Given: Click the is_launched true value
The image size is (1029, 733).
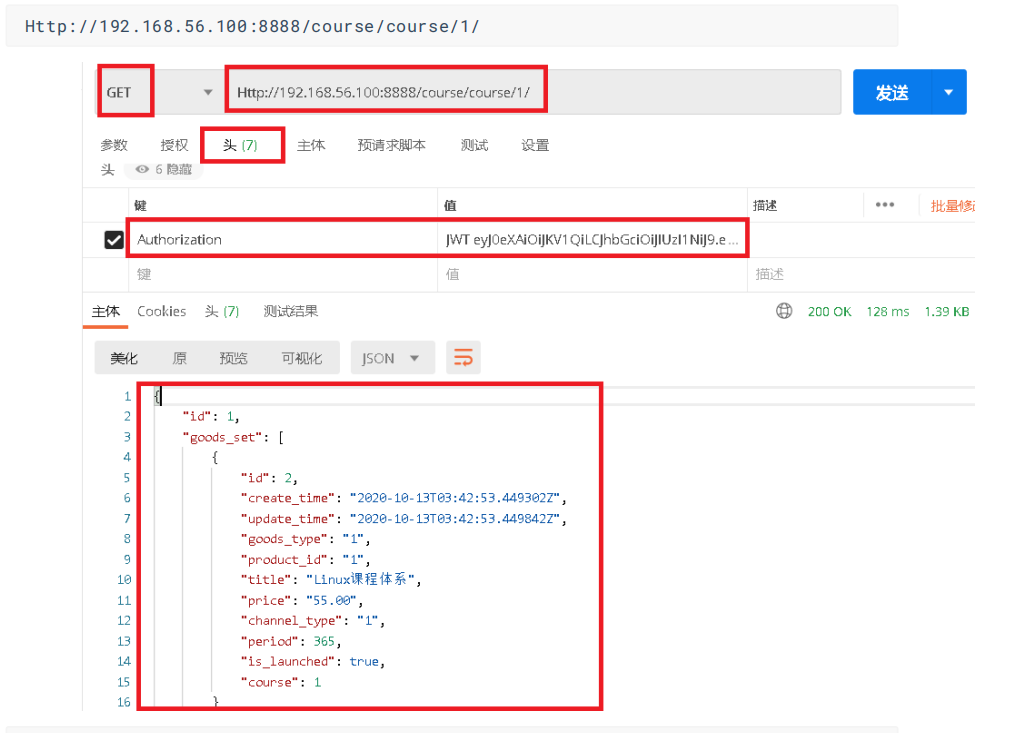Looking at the screenshot, I should pos(364,661).
